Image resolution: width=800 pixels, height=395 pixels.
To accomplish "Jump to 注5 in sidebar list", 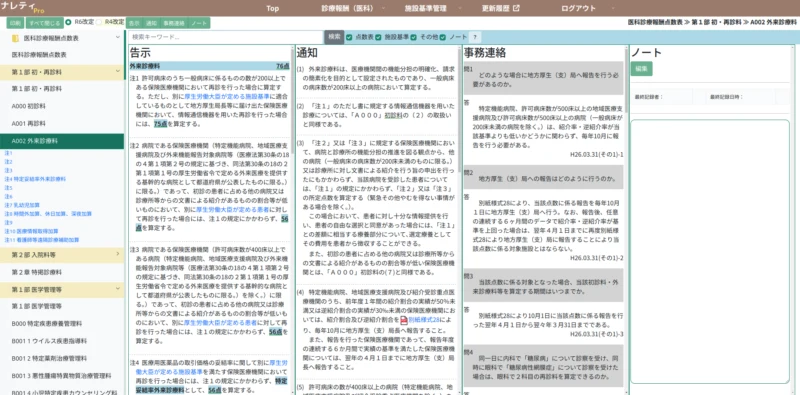I will point(8,188).
